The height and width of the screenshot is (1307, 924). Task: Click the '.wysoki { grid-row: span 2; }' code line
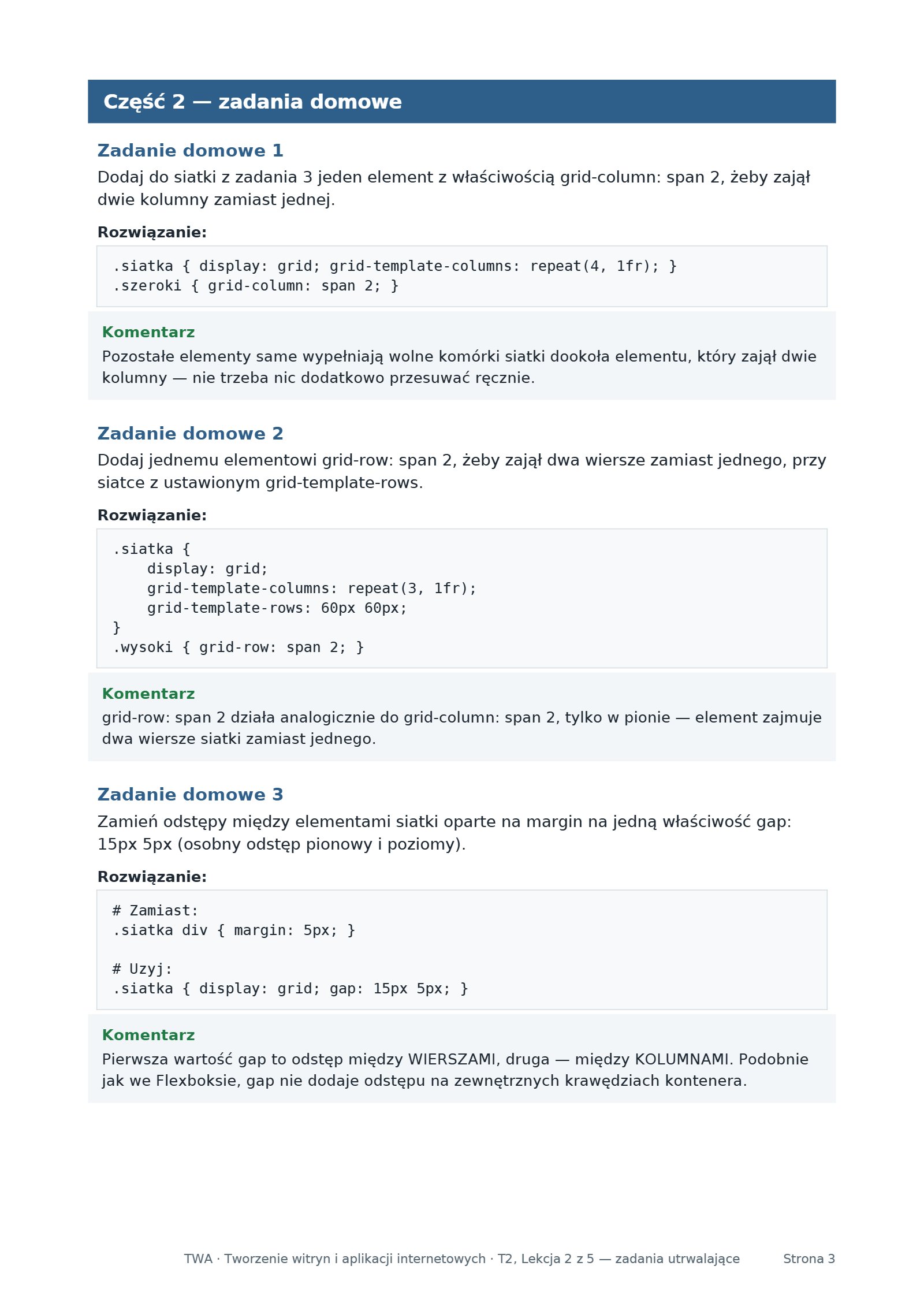click(x=238, y=647)
